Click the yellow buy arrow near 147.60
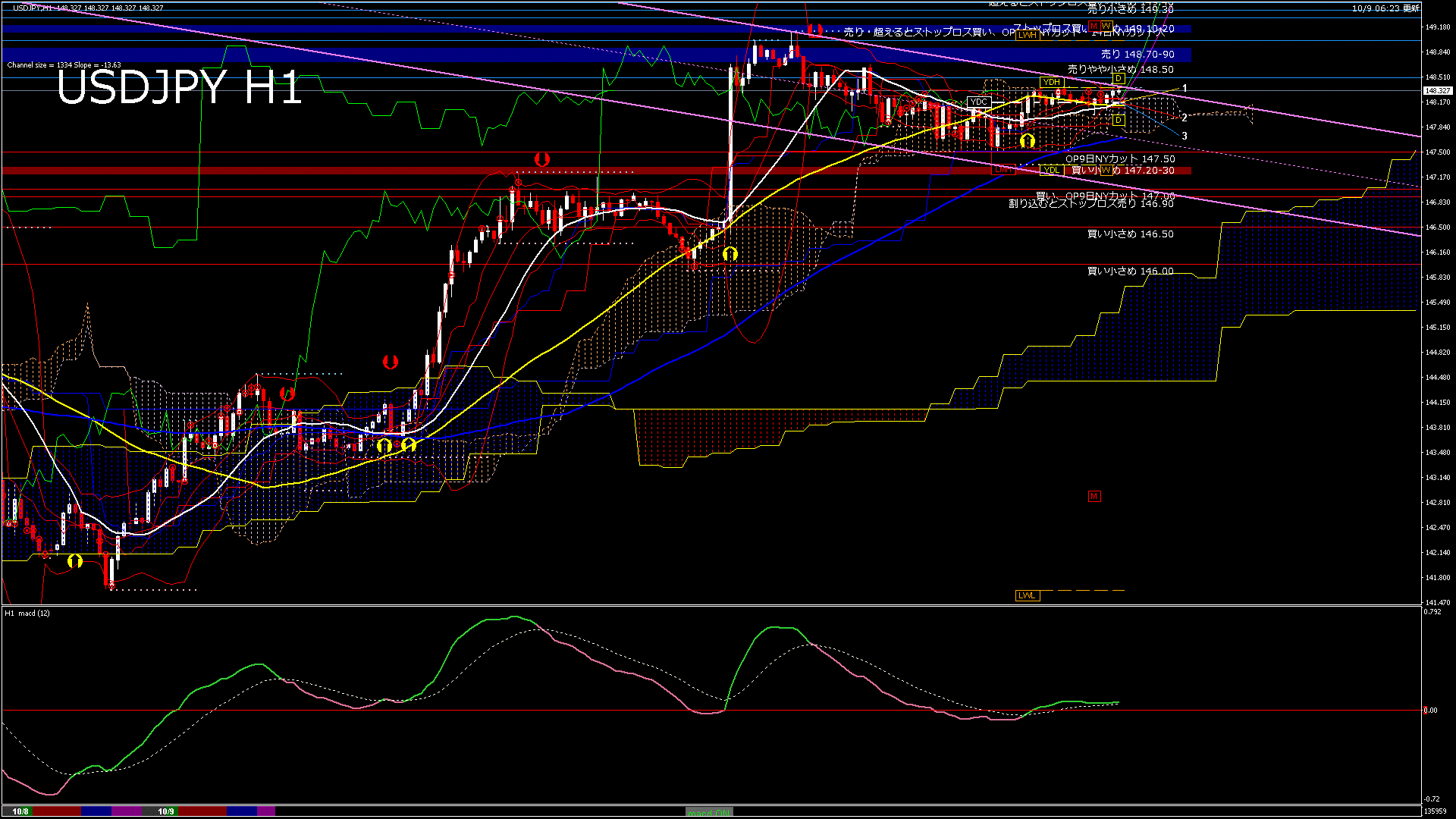The height and width of the screenshot is (819, 1456). tap(1028, 141)
